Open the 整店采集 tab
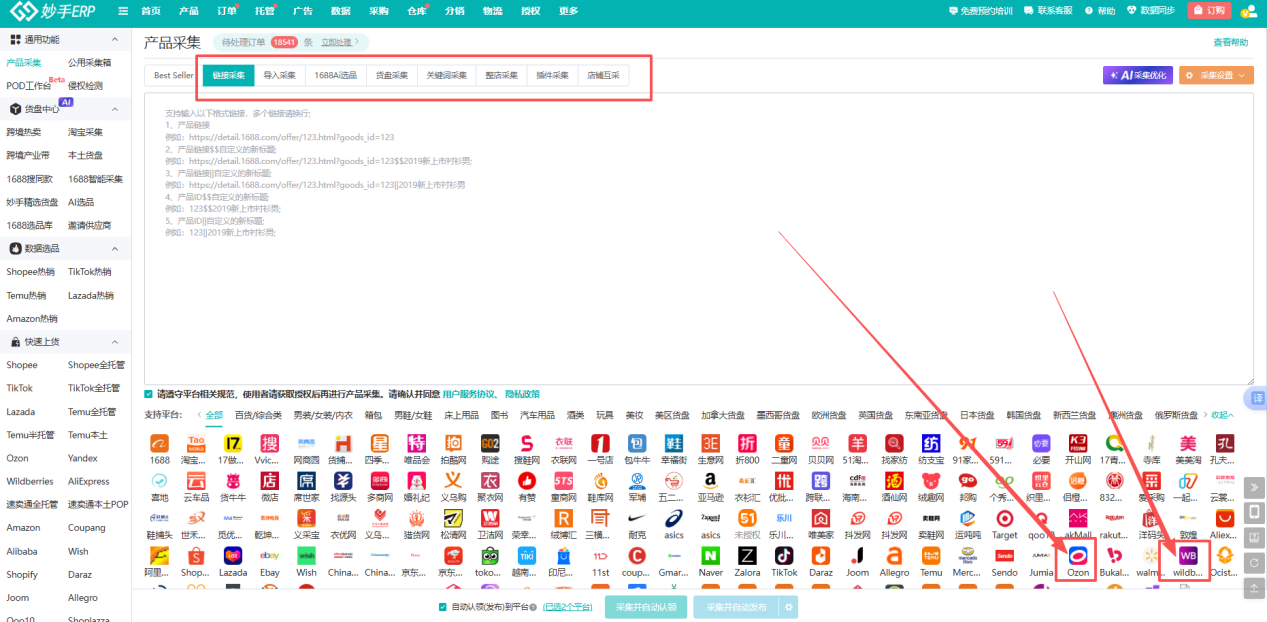 (501, 75)
